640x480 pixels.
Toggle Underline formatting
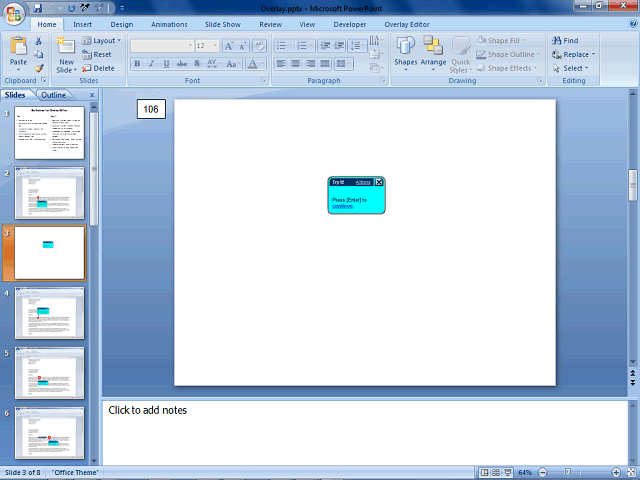pyautogui.click(x=166, y=64)
